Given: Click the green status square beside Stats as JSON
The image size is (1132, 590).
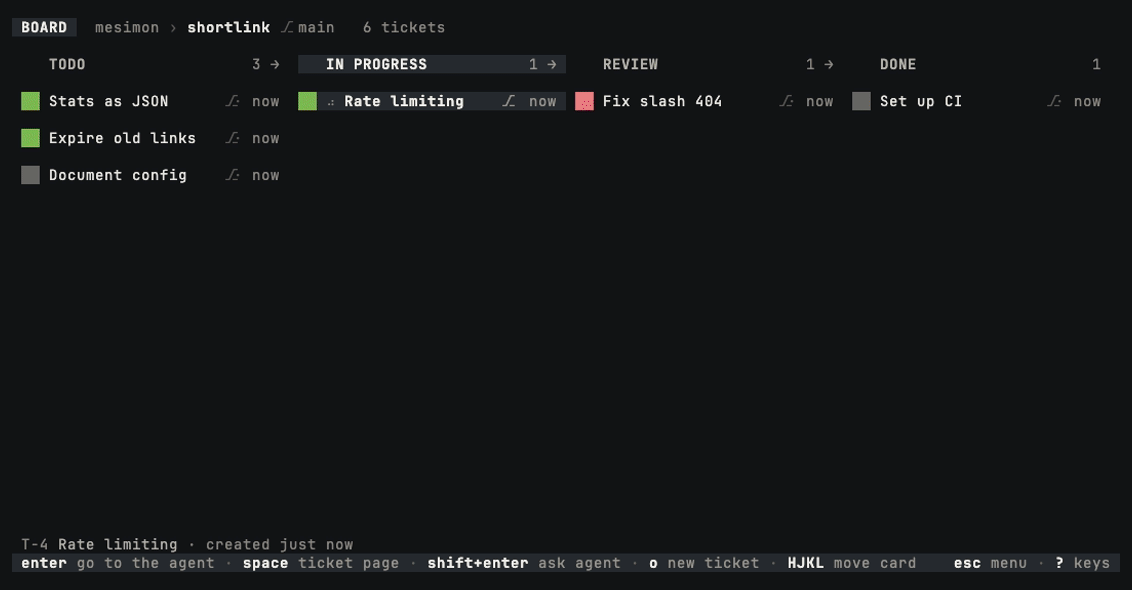Looking at the screenshot, I should [x=30, y=101].
